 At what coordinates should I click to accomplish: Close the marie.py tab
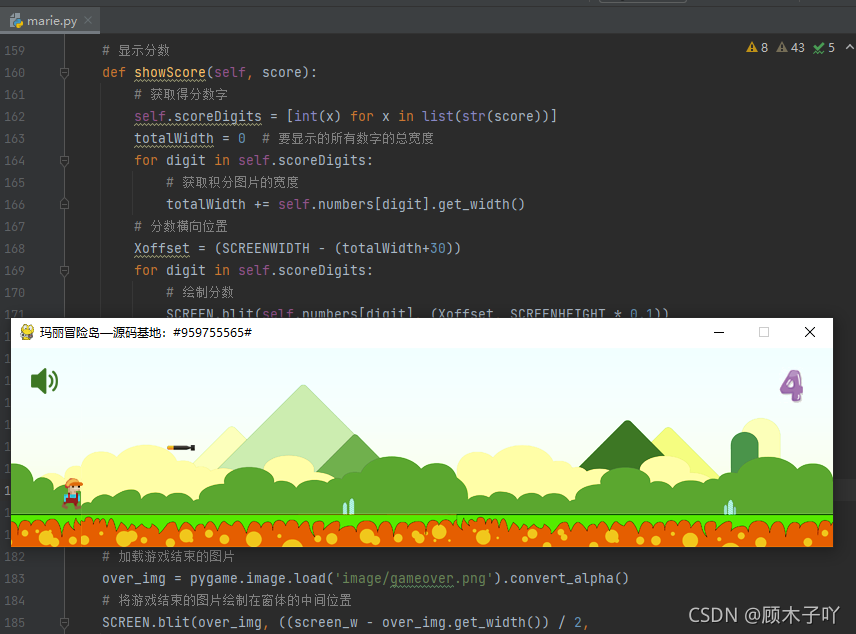point(88,21)
